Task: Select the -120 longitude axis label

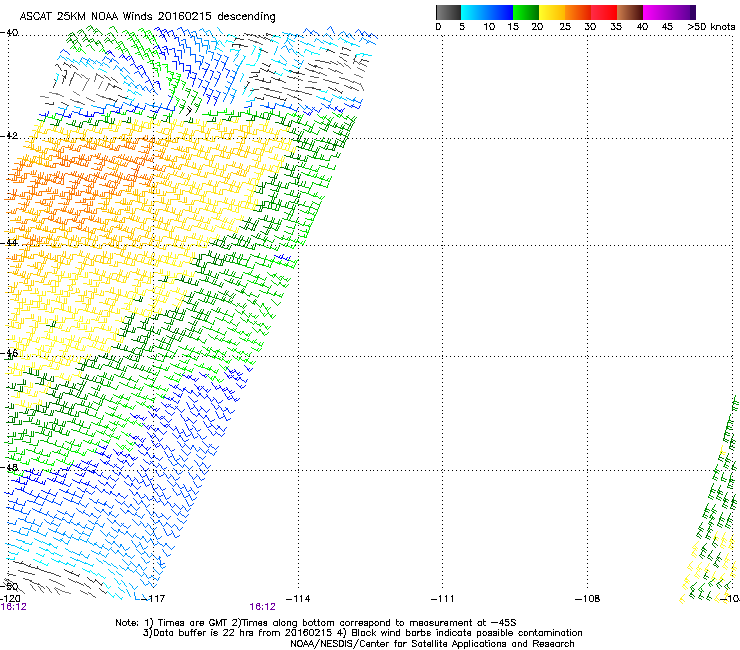Action: click(12, 597)
